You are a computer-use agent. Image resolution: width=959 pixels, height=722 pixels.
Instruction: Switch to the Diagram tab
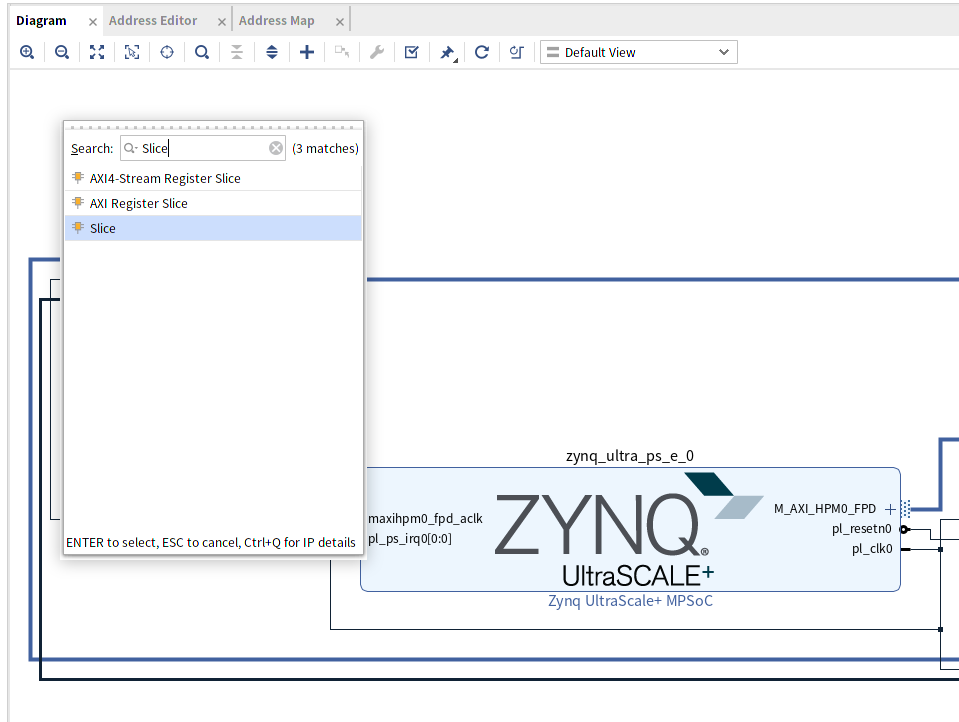(41, 21)
